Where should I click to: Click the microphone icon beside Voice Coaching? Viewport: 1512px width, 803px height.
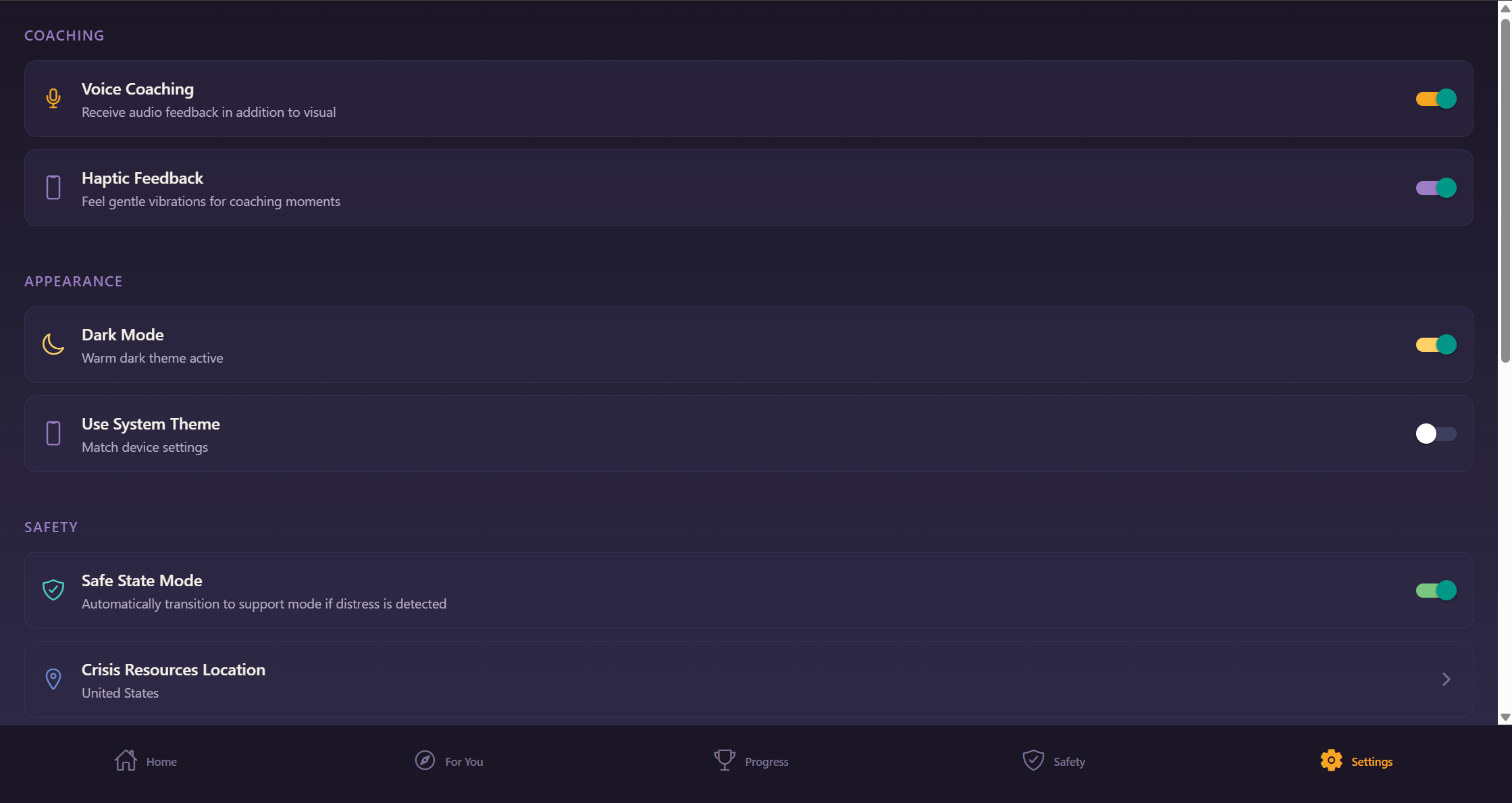(x=53, y=99)
